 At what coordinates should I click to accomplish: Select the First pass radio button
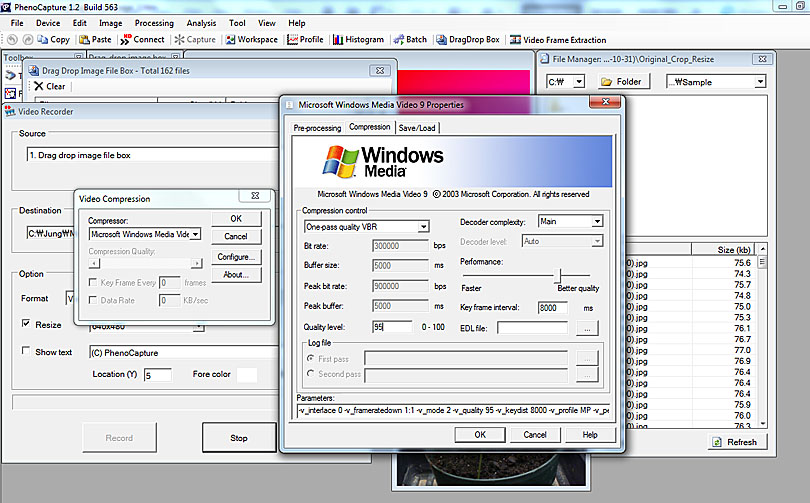coord(310,357)
